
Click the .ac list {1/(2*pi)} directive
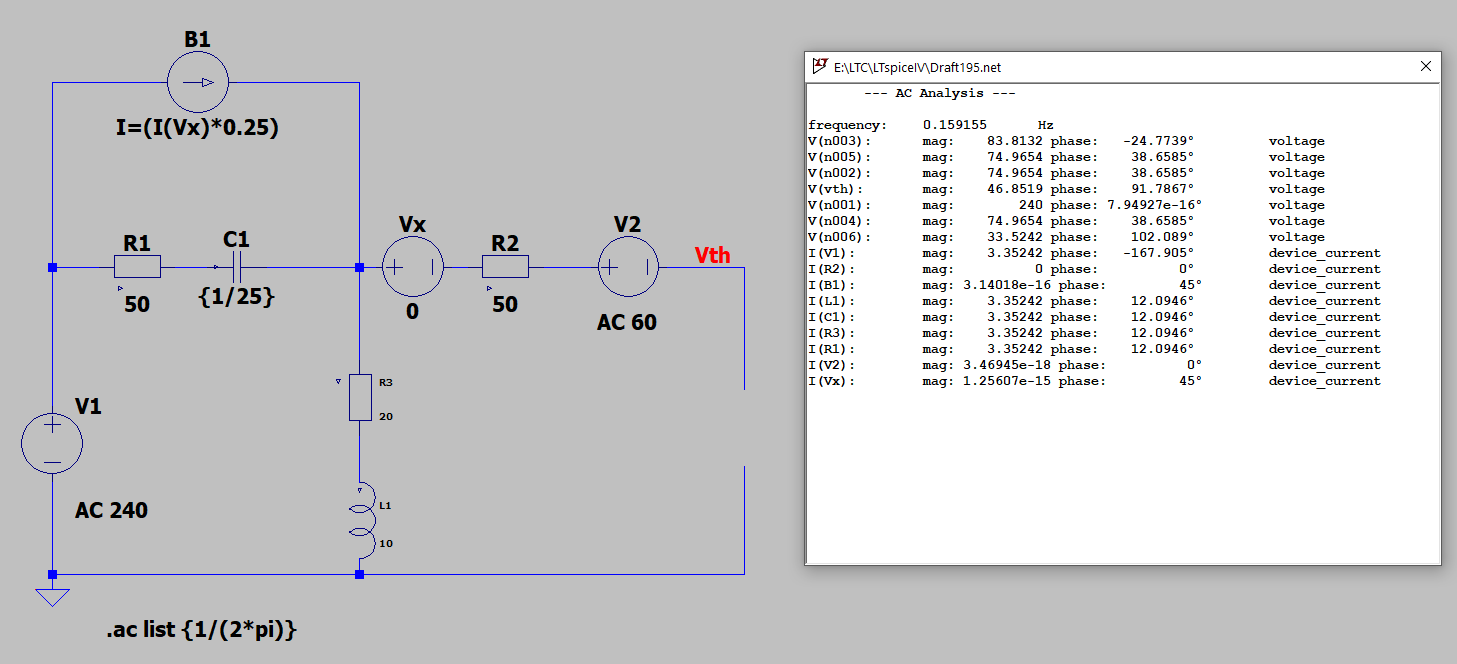(x=203, y=631)
